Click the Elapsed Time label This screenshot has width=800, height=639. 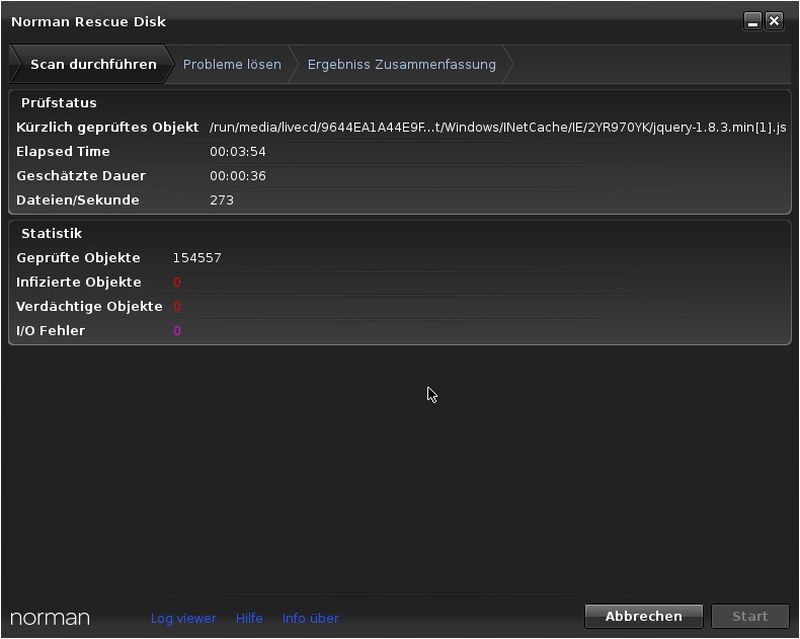point(63,152)
